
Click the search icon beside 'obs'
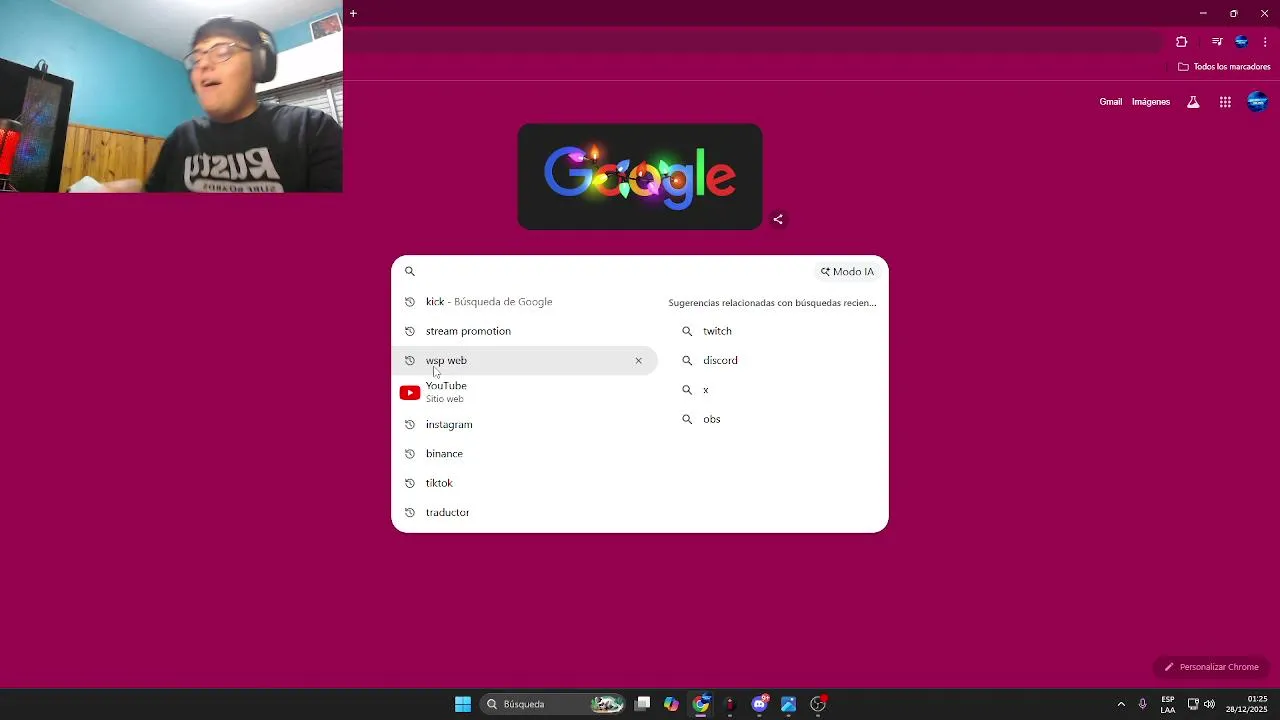click(687, 419)
